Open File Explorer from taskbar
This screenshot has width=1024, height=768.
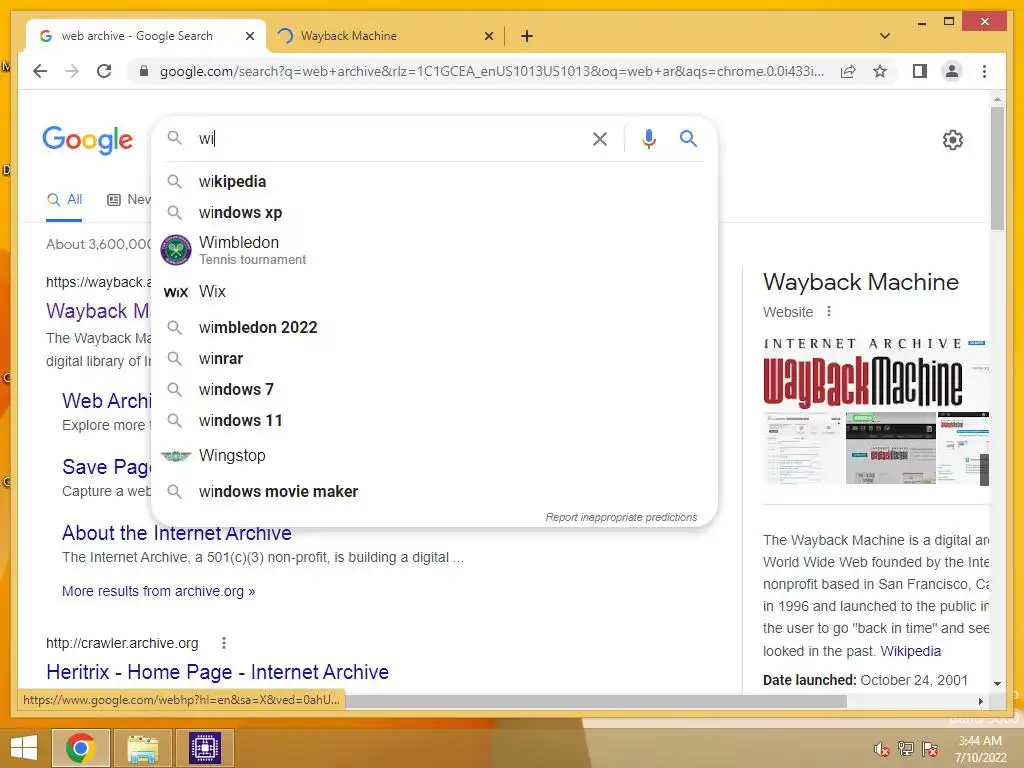pyautogui.click(x=142, y=748)
